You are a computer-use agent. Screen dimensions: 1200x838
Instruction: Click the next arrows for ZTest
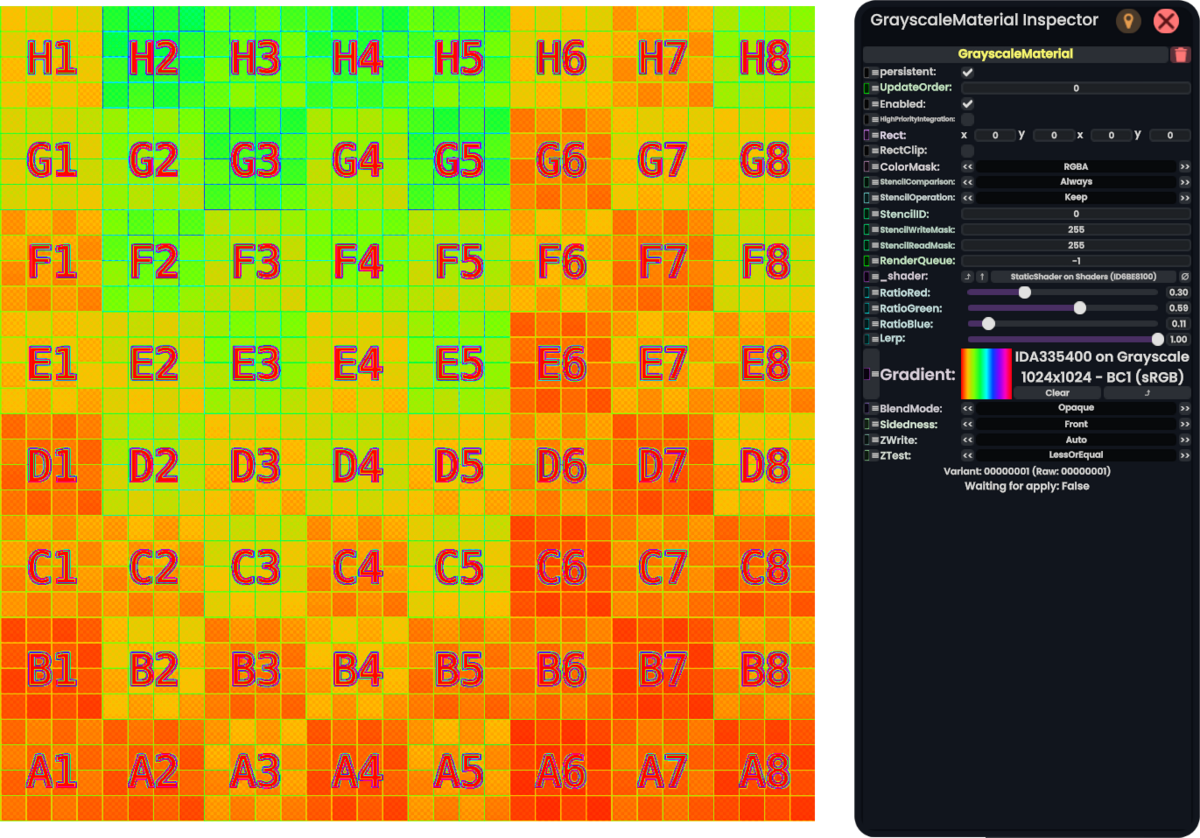coord(1184,456)
